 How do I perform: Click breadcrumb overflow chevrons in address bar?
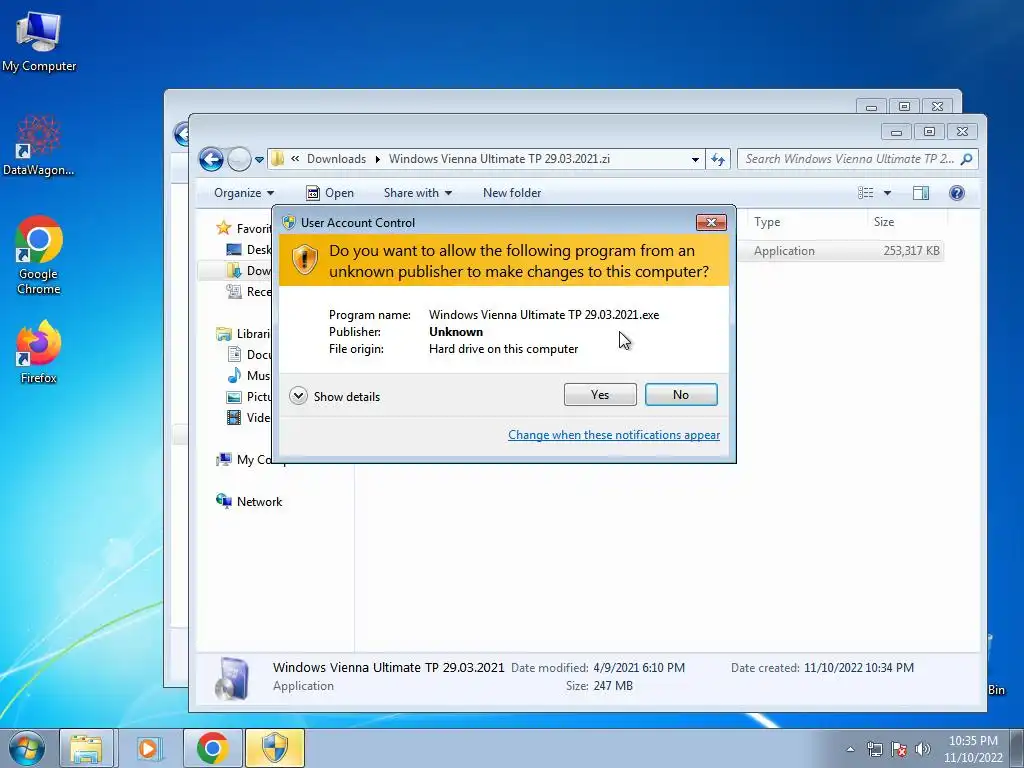(x=295, y=159)
